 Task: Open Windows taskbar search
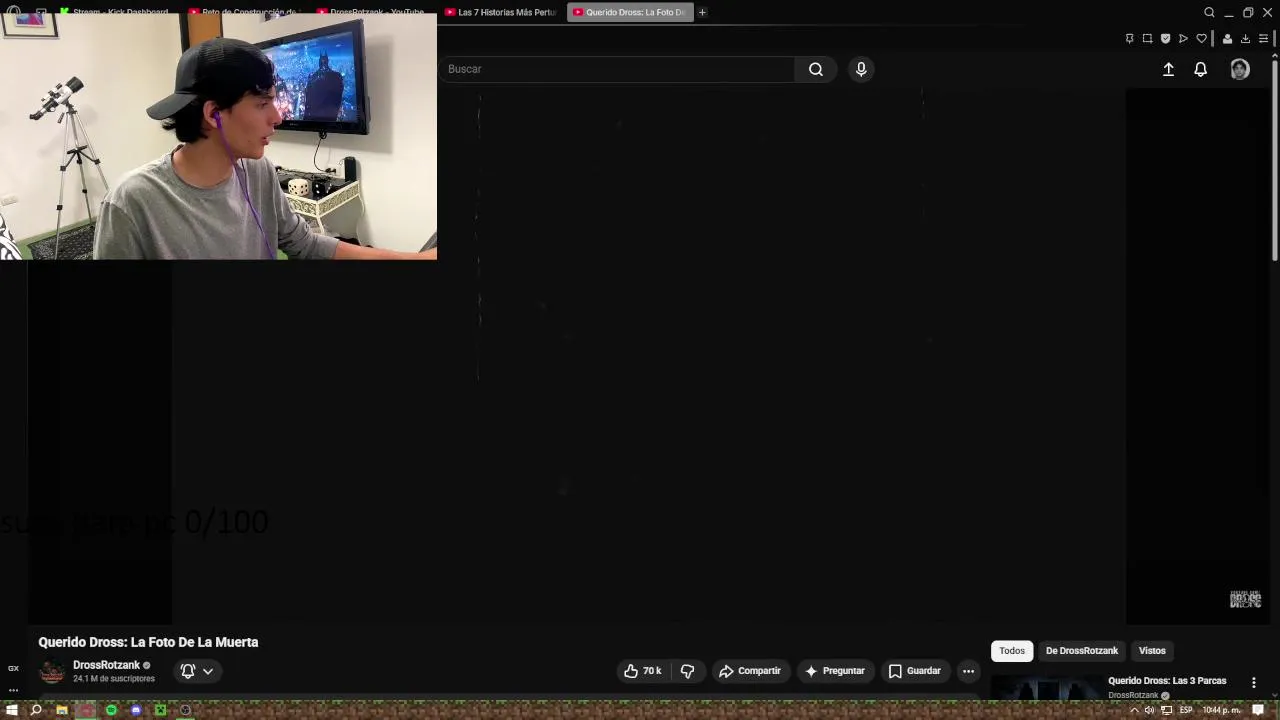[x=36, y=710]
